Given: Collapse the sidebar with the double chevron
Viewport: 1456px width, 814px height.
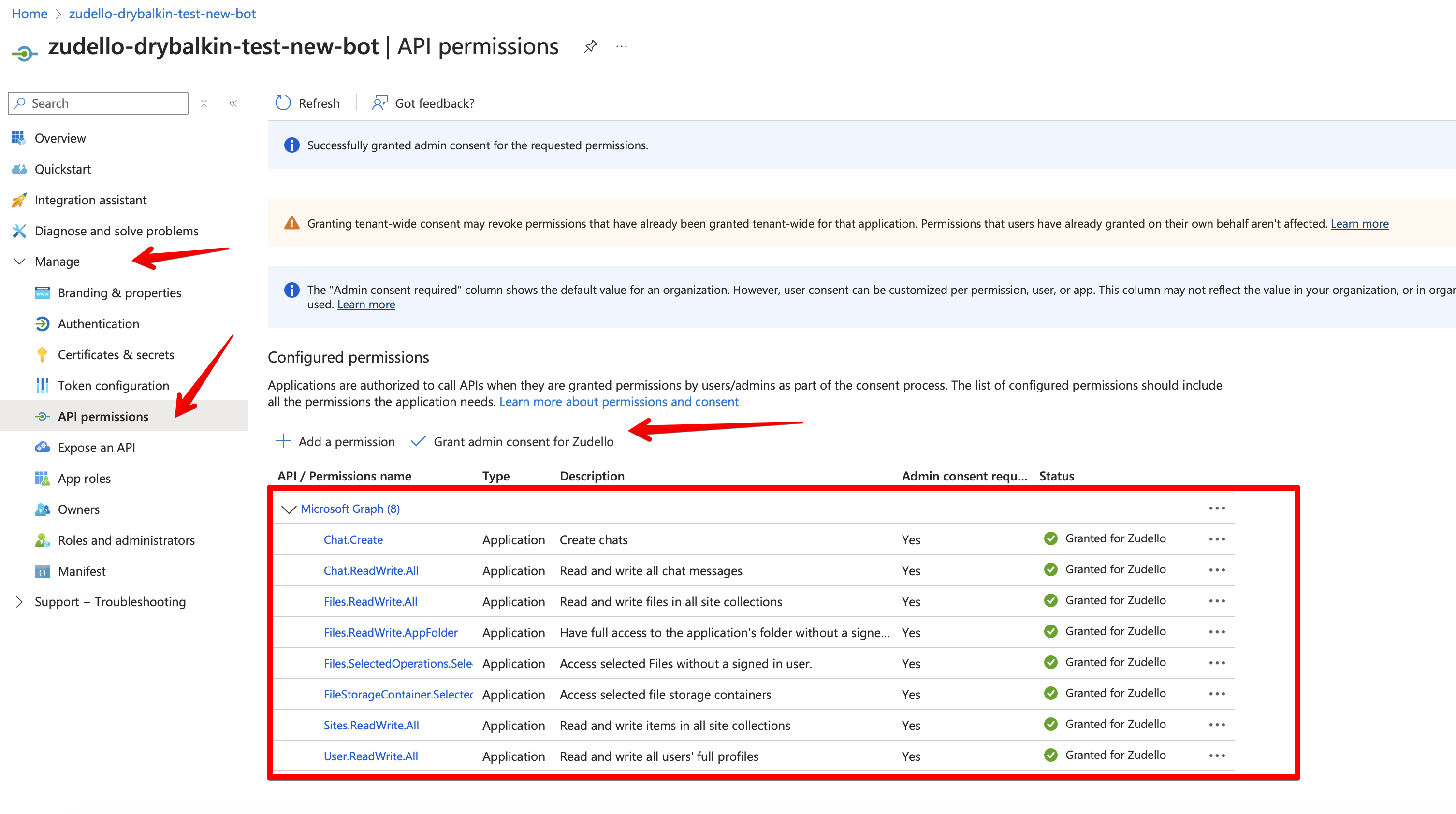Looking at the screenshot, I should pyautogui.click(x=233, y=103).
